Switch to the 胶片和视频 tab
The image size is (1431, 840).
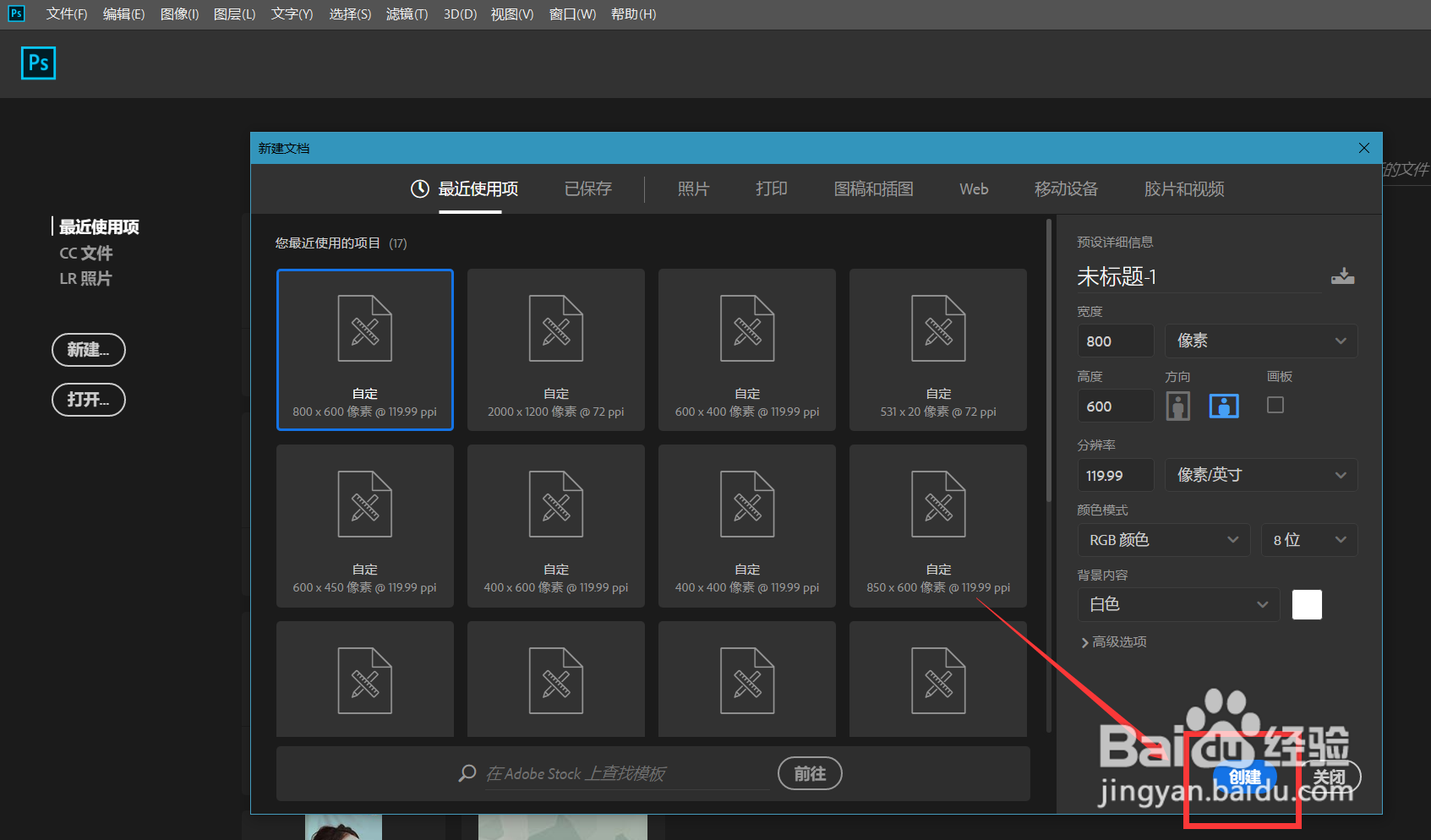1184,188
